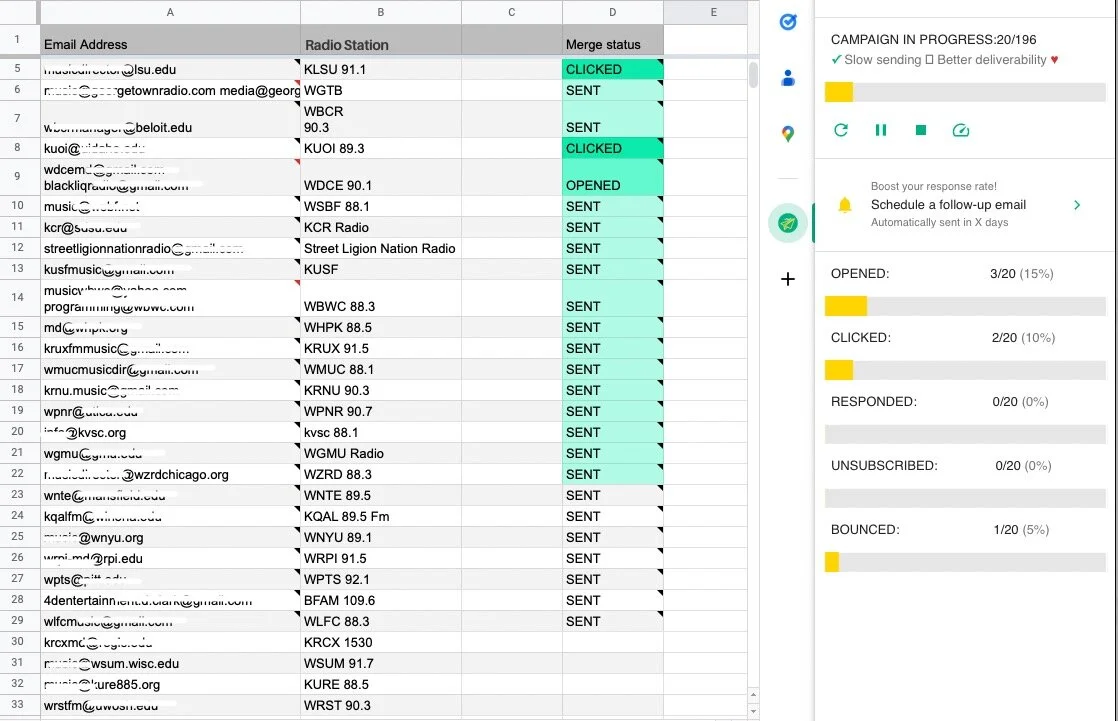Select column B header
This screenshot has height=721, width=1118.
[381, 12]
